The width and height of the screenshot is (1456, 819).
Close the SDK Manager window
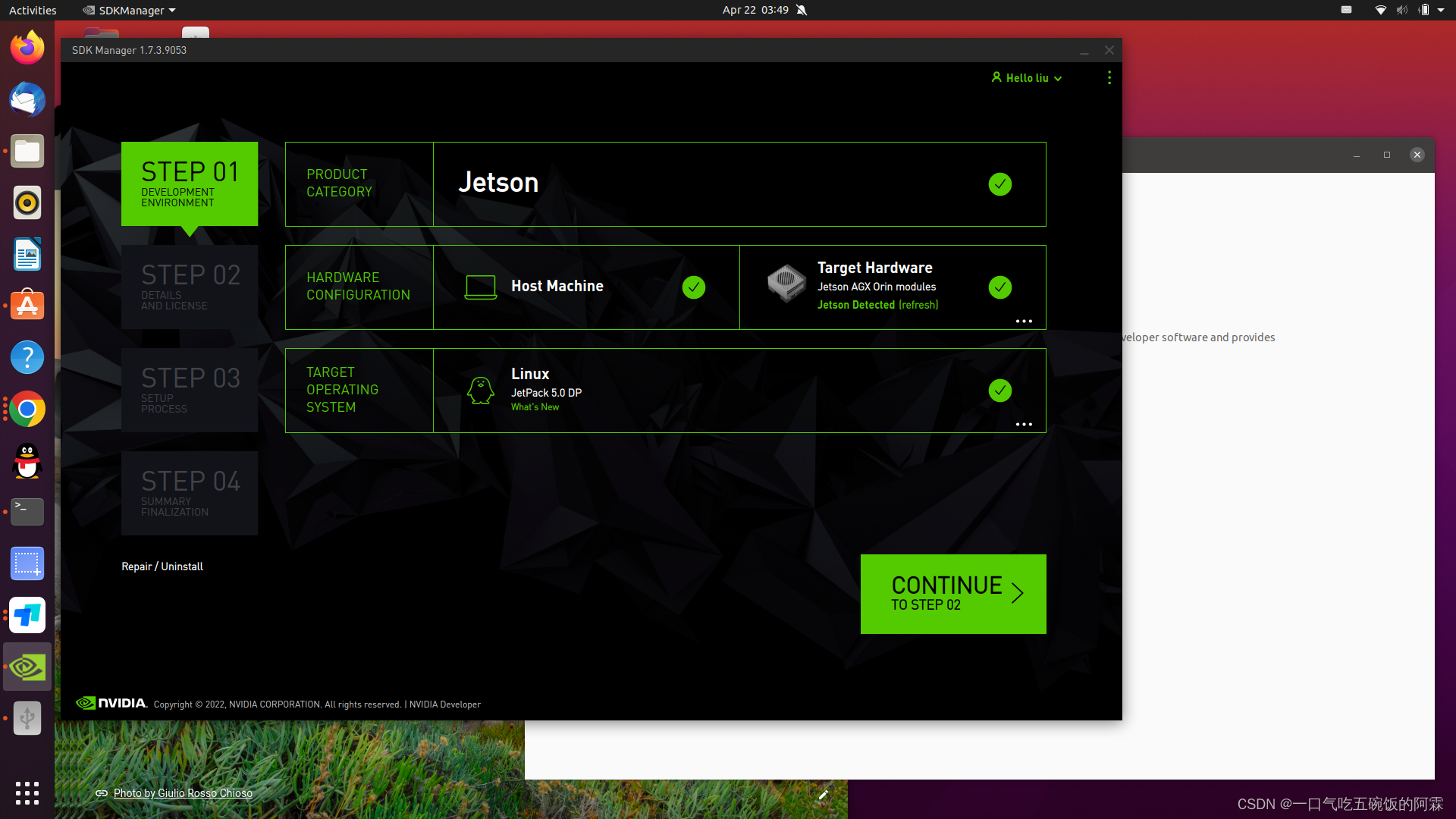tap(1109, 50)
